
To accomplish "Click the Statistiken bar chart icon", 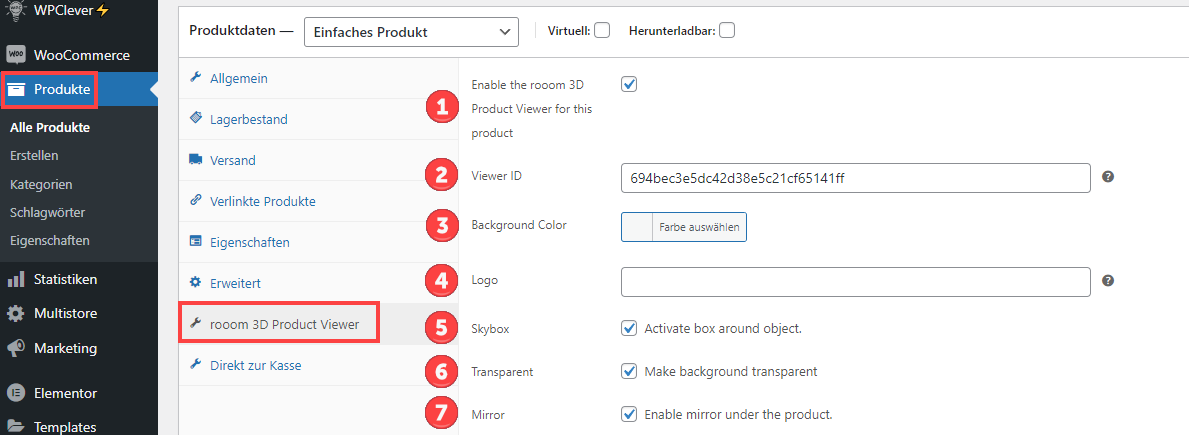I will [x=16, y=280].
